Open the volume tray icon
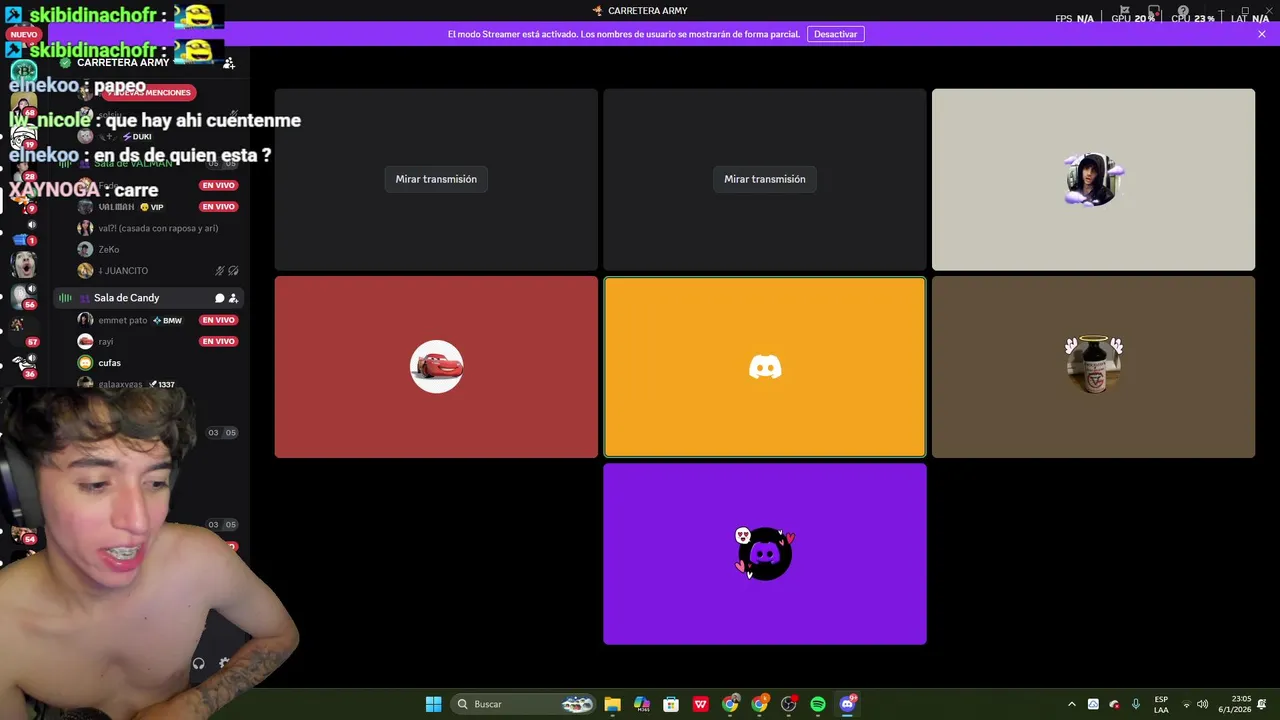The width and height of the screenshot is (1280, 720). point(1203,704)
